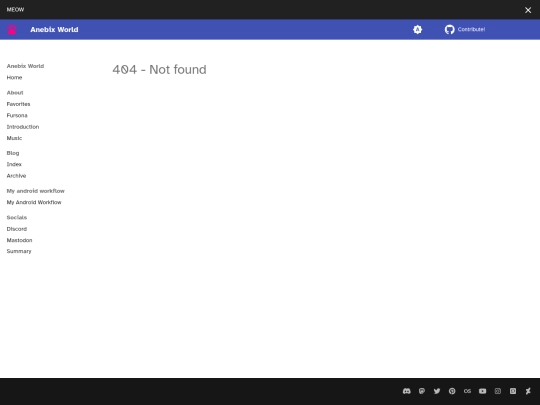Image resolution: width=540 pixels, height=405 pixels.
Task: Click the 404 - Not found heading
Action: (x=159, y=70)
